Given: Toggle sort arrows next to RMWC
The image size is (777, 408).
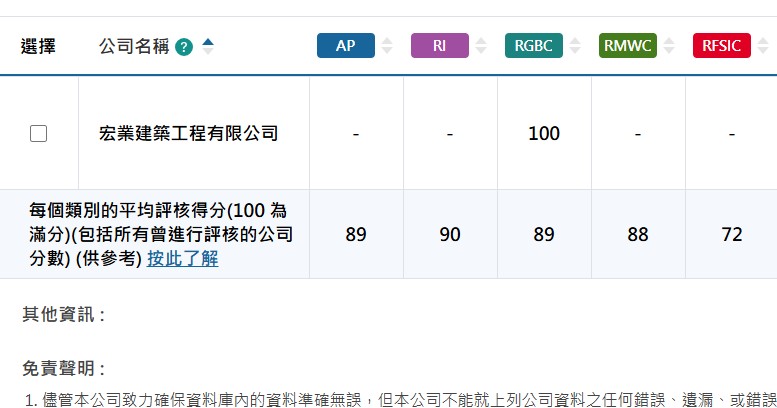Looking at the screenshot, I should pos(669,46).
